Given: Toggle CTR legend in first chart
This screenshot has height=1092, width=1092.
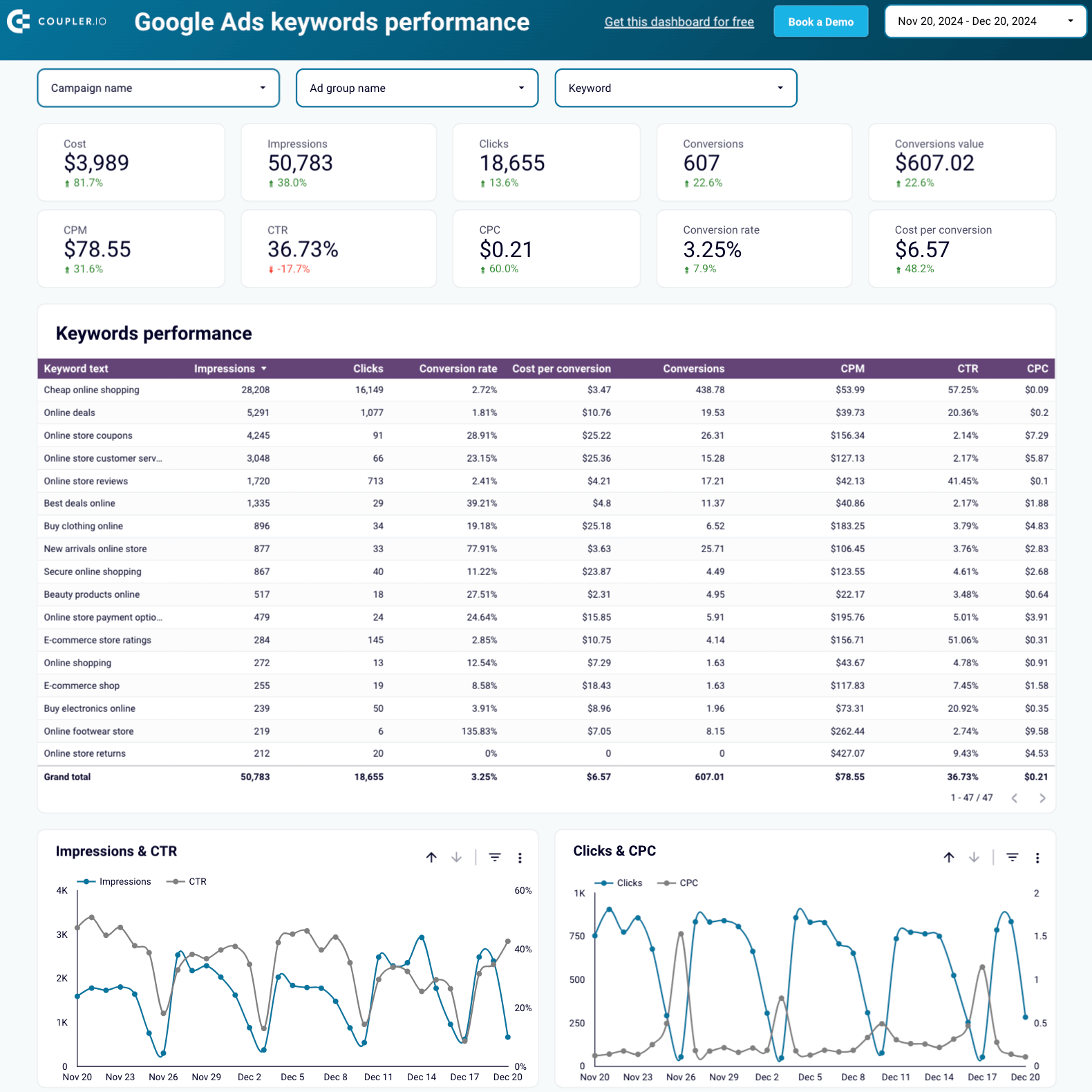Looking at the screenshot, I should click(187, 881).
